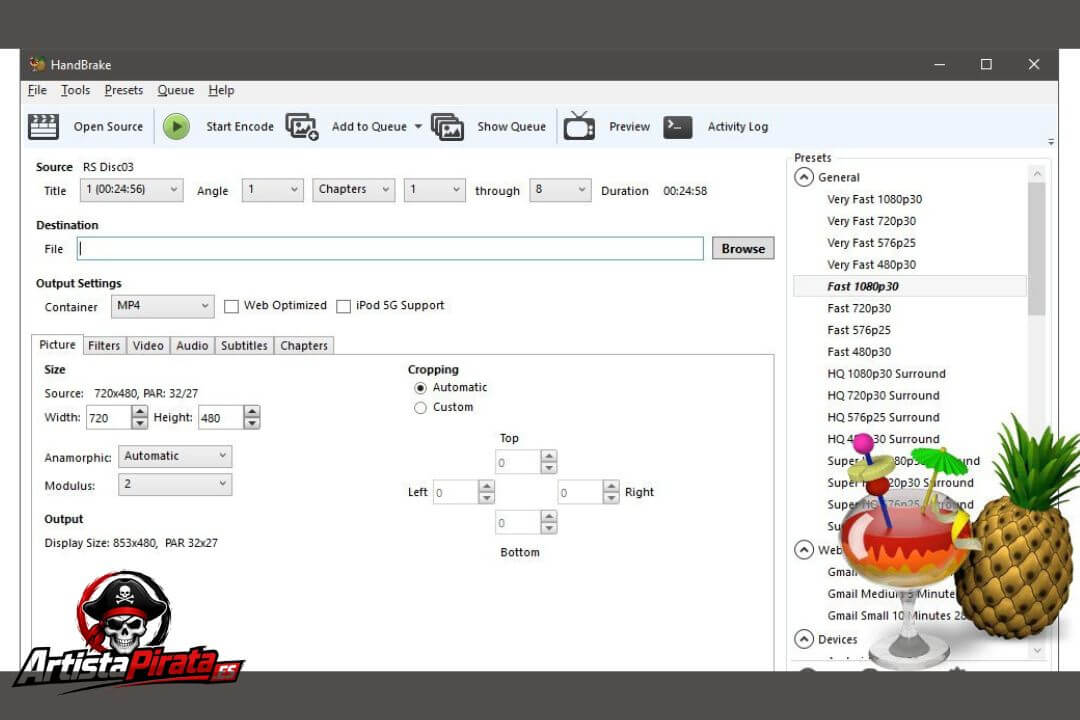
Task: Click the Width value field
Action: tap(108, 418)
